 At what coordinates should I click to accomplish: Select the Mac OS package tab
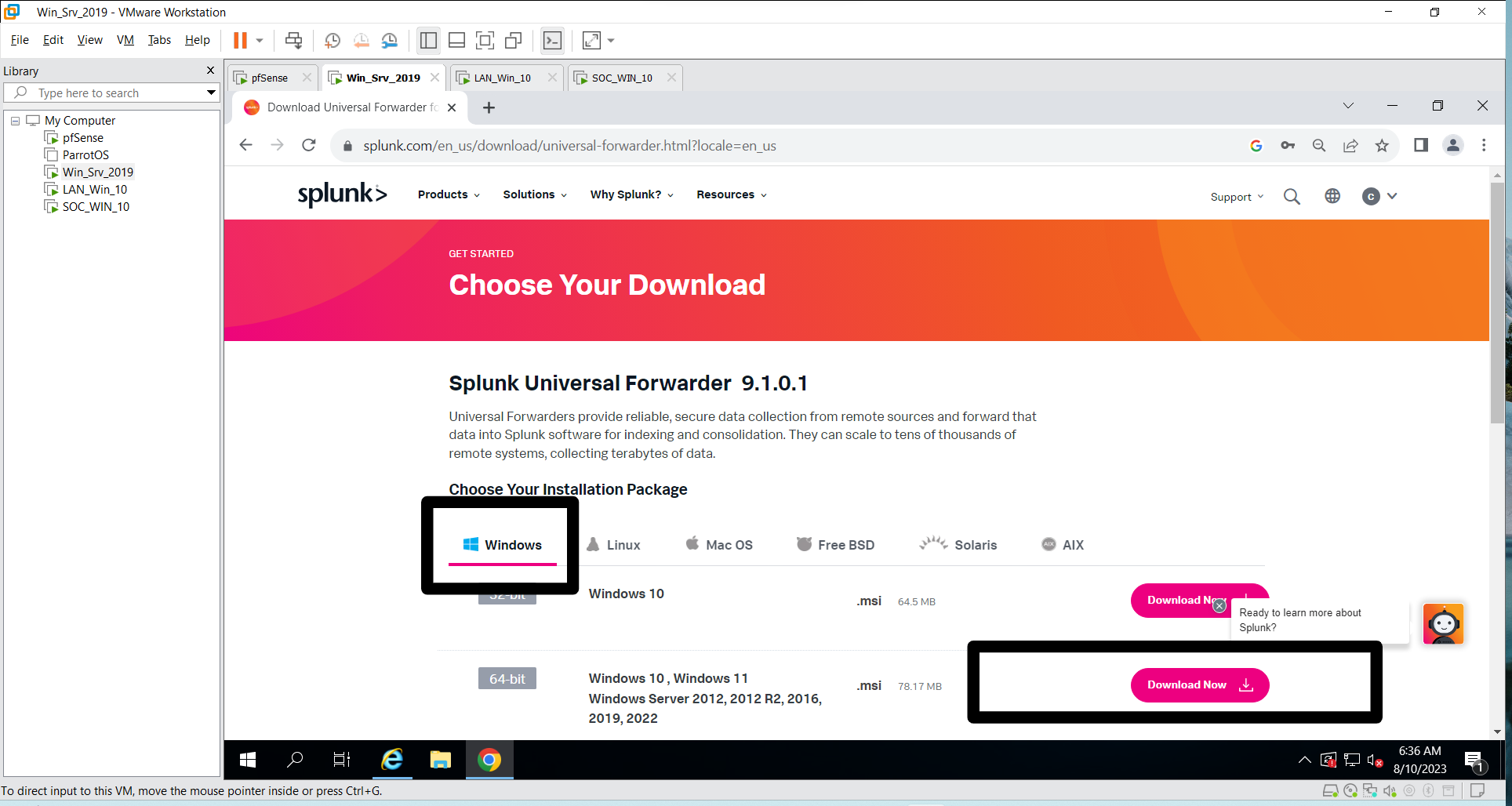[719, 545]
